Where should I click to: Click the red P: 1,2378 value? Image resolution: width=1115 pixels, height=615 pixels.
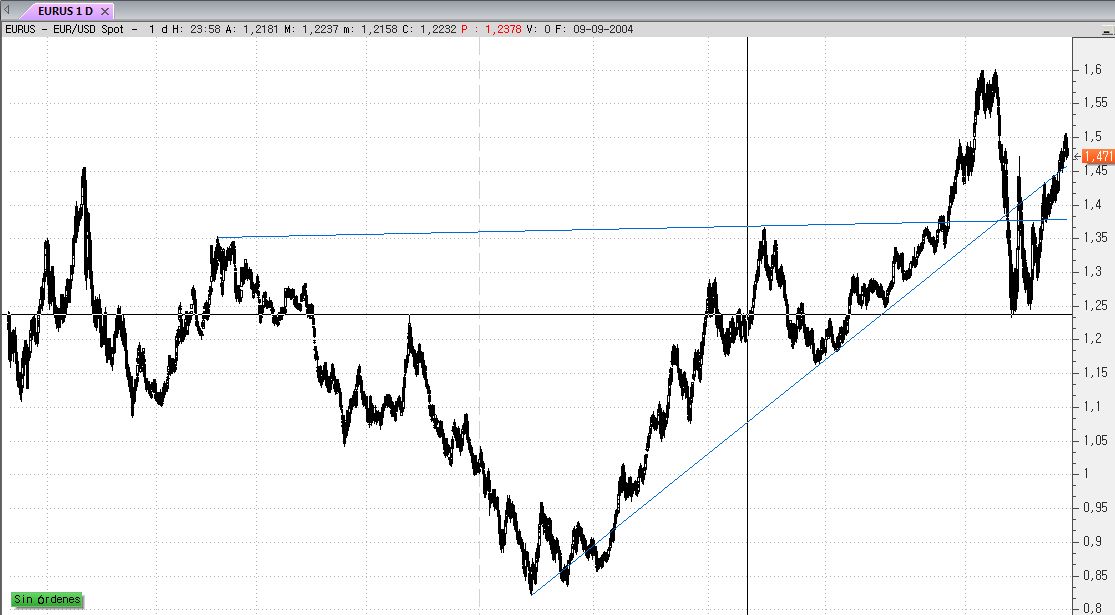(x=491, y=29)
